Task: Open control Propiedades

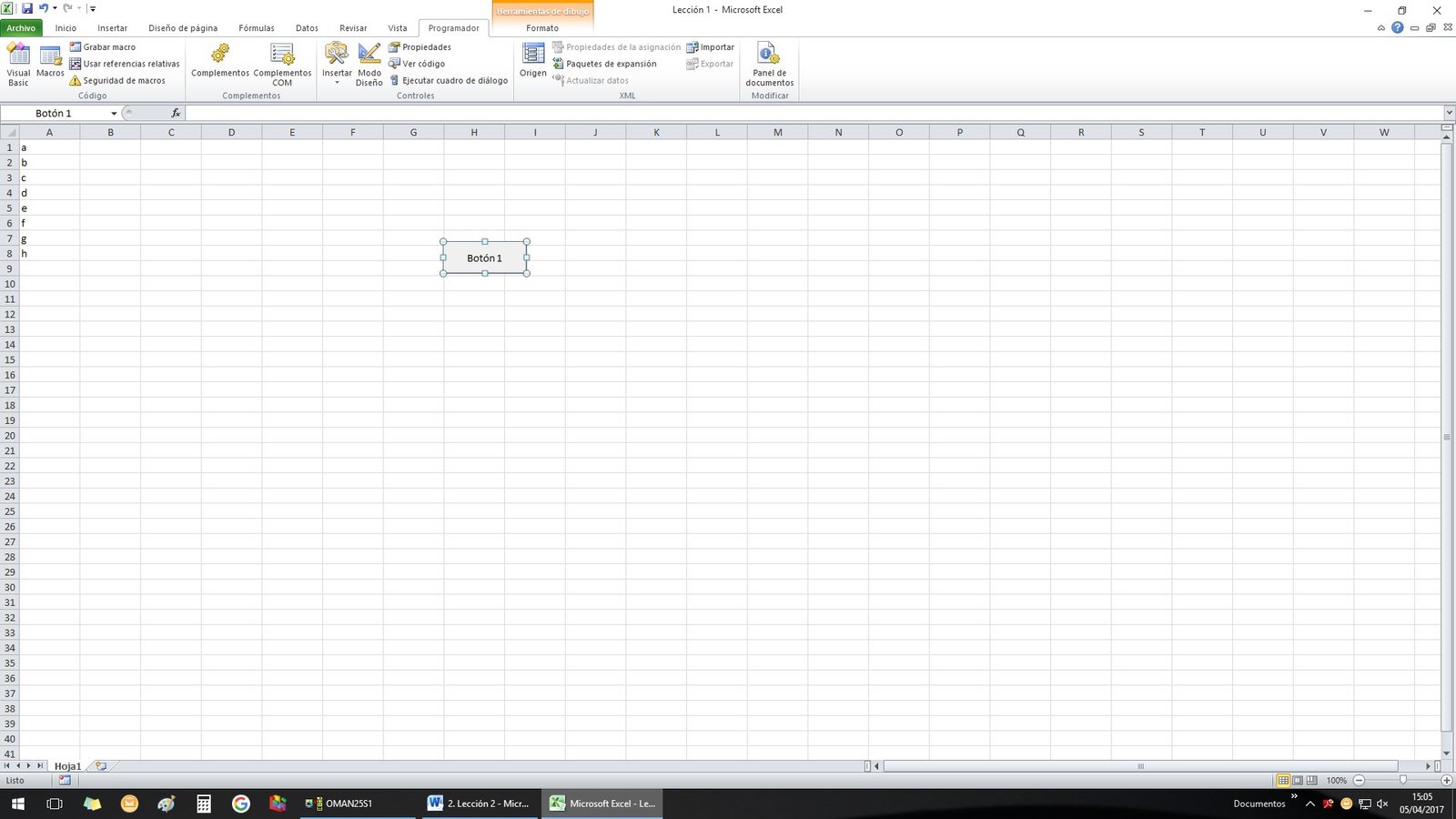Action: (x=420, y=47)
